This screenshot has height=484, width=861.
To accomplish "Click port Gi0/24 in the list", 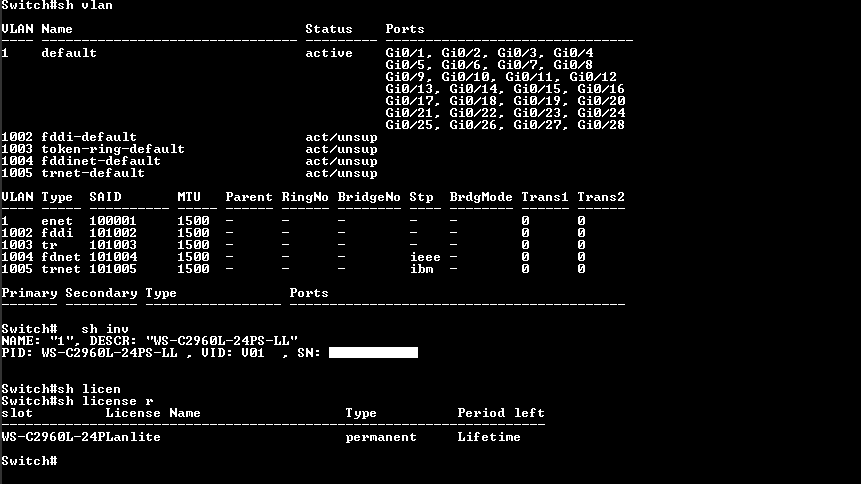I will (x=601, y=113).
